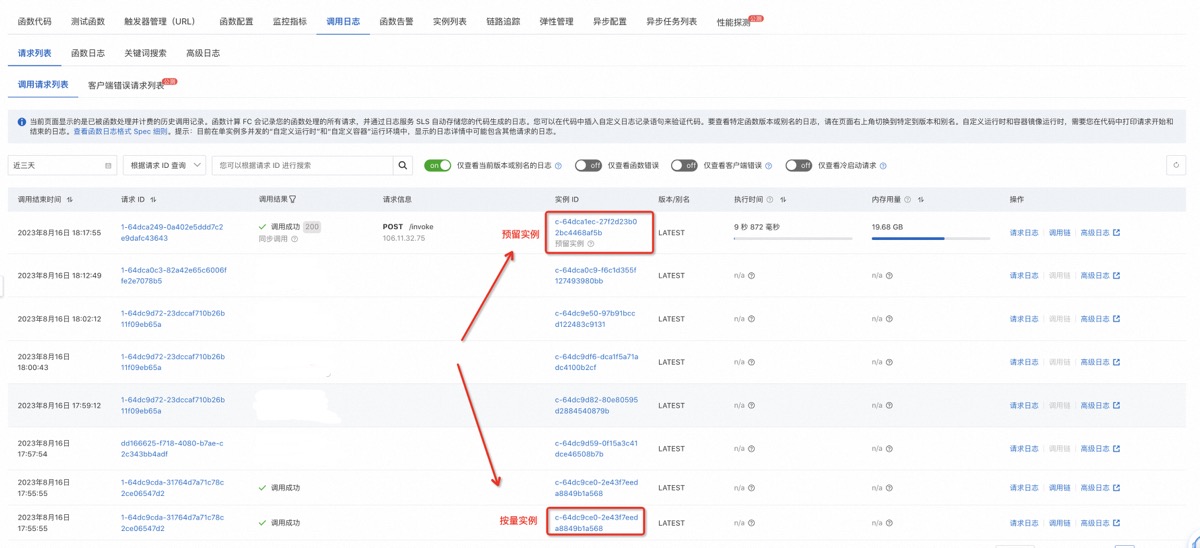
Task: Click the help icon next to 执行时间 header
Action: (770, 200)
